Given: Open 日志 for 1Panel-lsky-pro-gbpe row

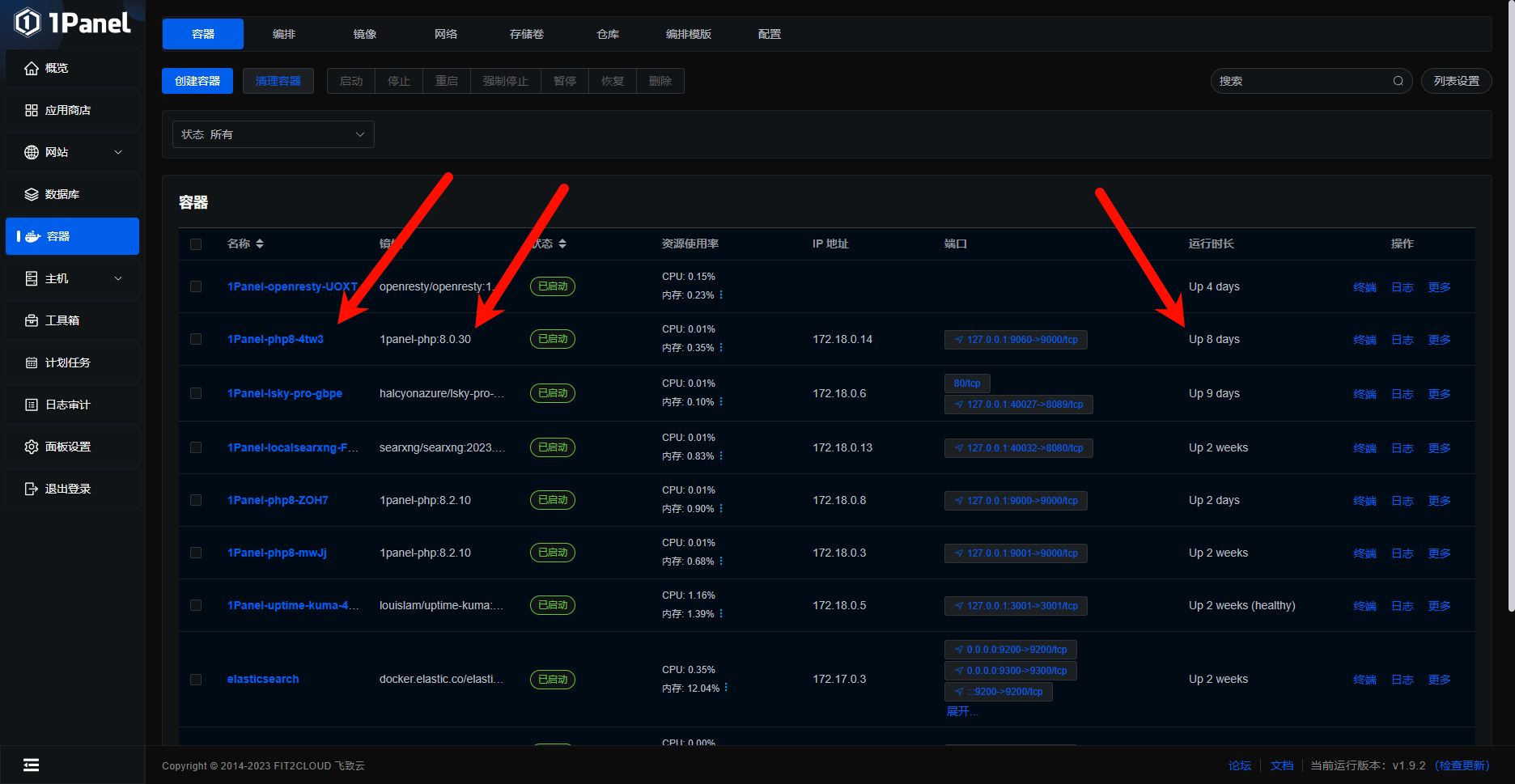Looking at the screenshot, I should pyautogui.click(x=1403, y=394).
